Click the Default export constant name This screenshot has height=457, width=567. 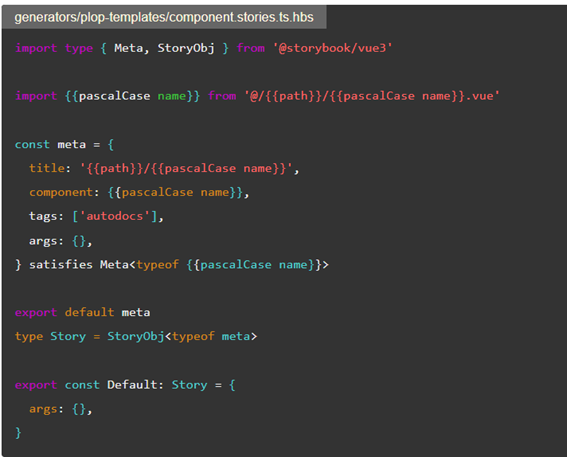point(132,384)
